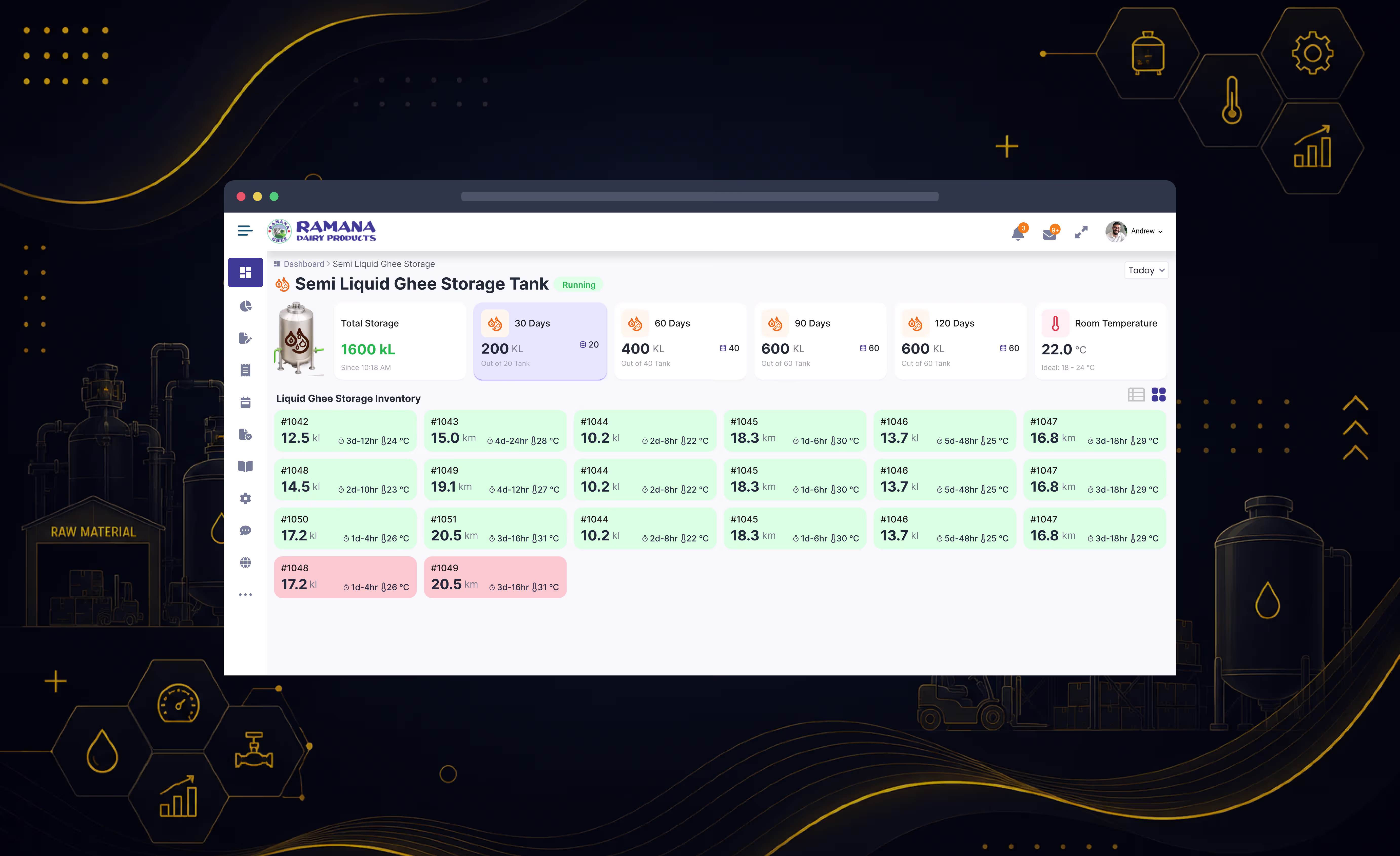
Task: Click the globe sidebar icon
Action: pyautogui.click(x=245, y=562)
